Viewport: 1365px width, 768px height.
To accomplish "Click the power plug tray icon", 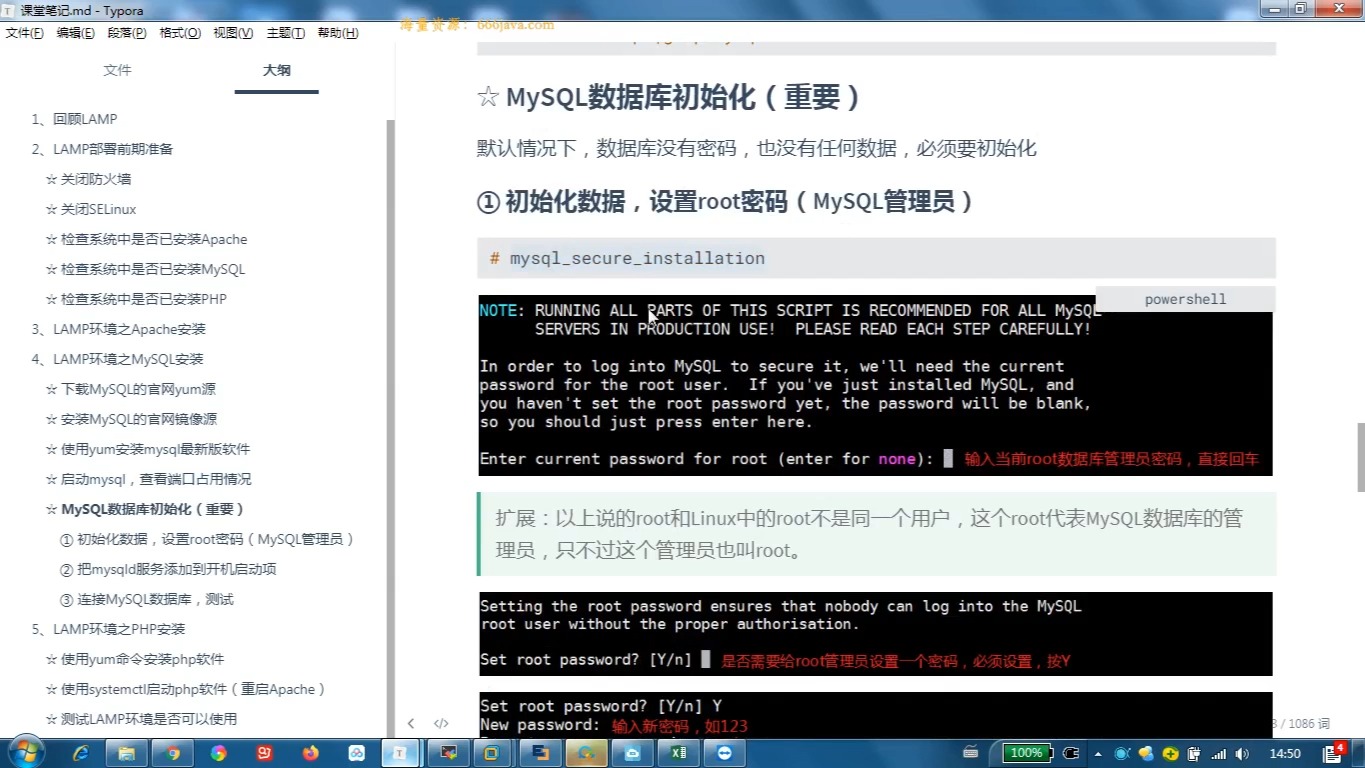I will (1071, 753).
